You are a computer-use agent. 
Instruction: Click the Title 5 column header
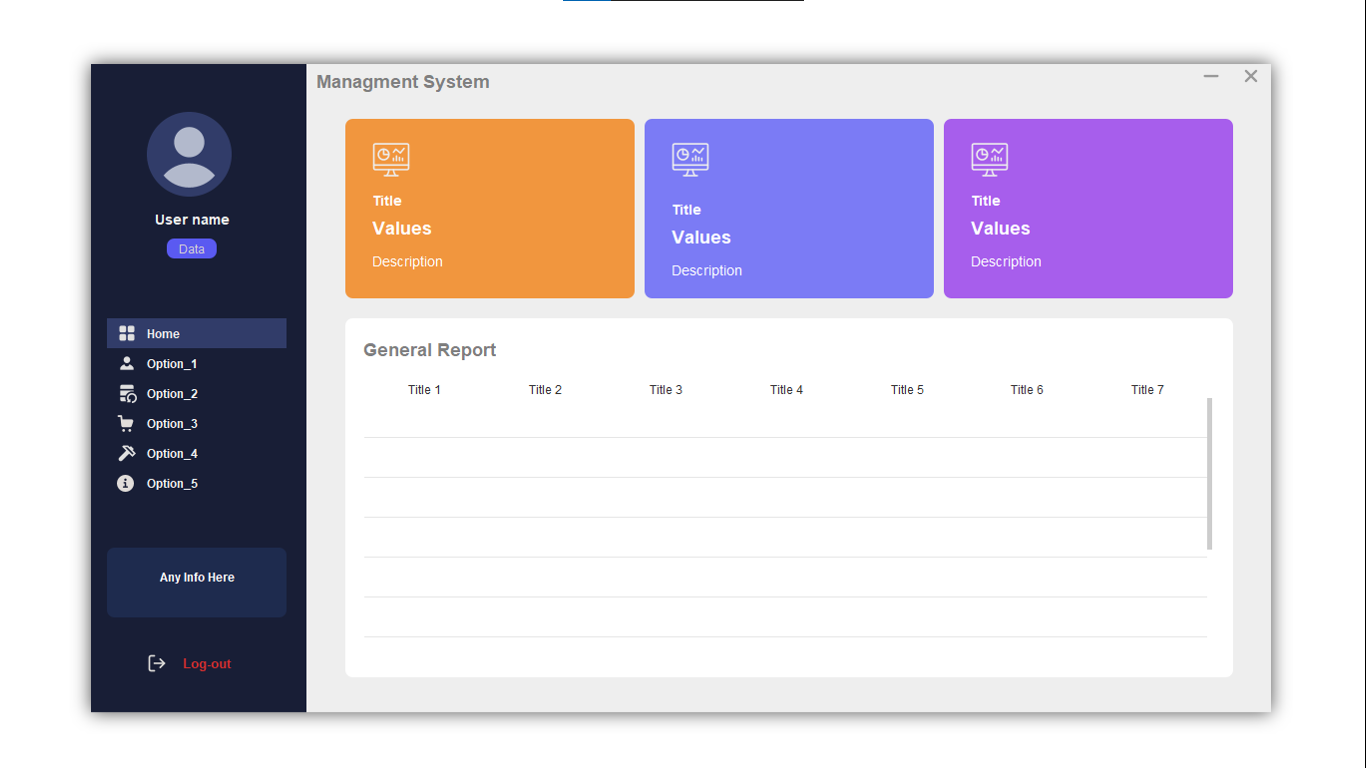tap(907, 390)
